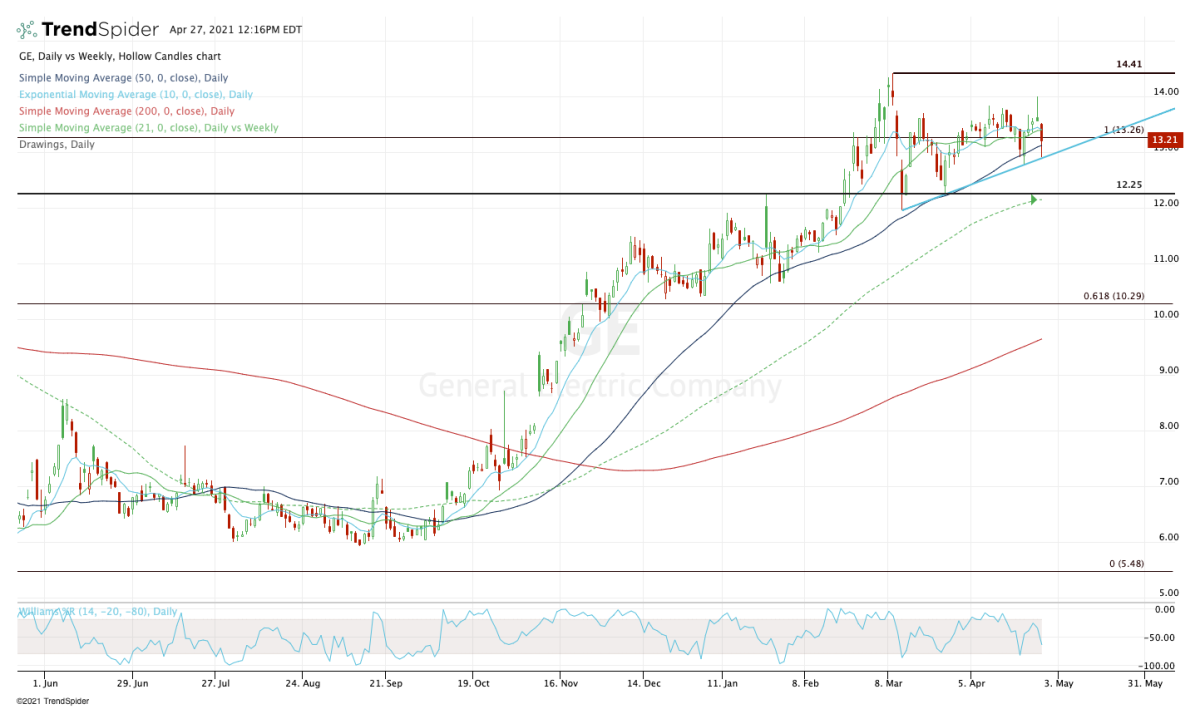The image size is (1200, 709).
Task: Select the 0 (5.48) Fibonacci level label
Action: click(x=1126, y=564)
